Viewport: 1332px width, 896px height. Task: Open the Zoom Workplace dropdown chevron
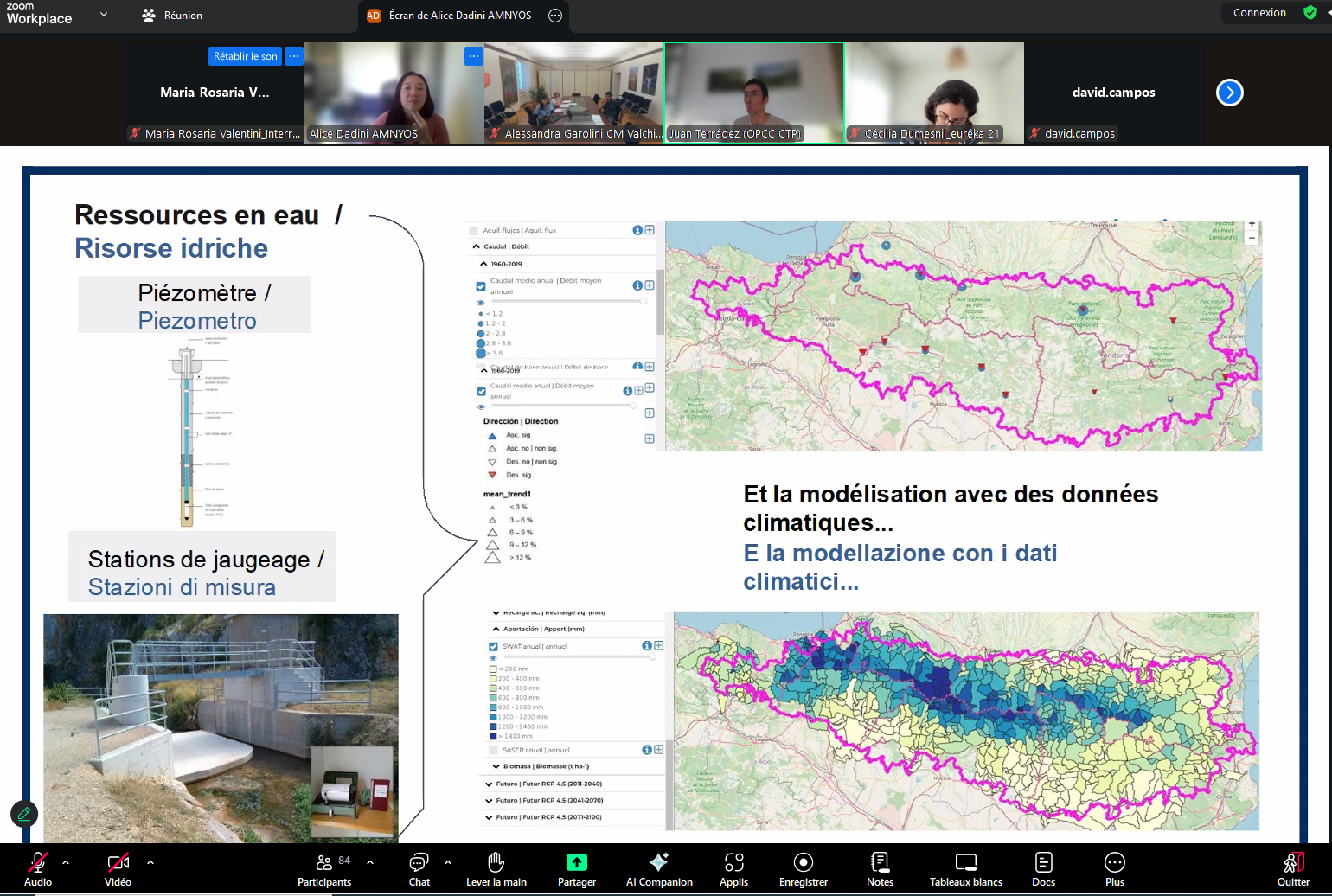click(x=104, y=14)
